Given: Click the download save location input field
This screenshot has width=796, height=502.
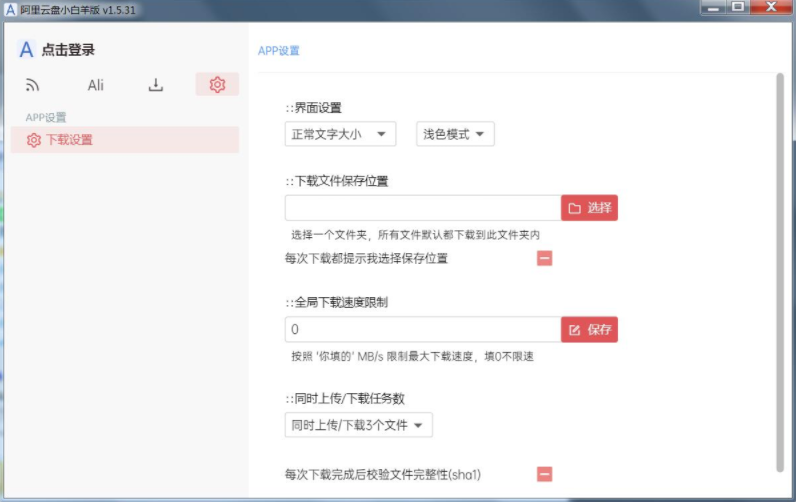Looking at the screenshot, I should (422, 208).
